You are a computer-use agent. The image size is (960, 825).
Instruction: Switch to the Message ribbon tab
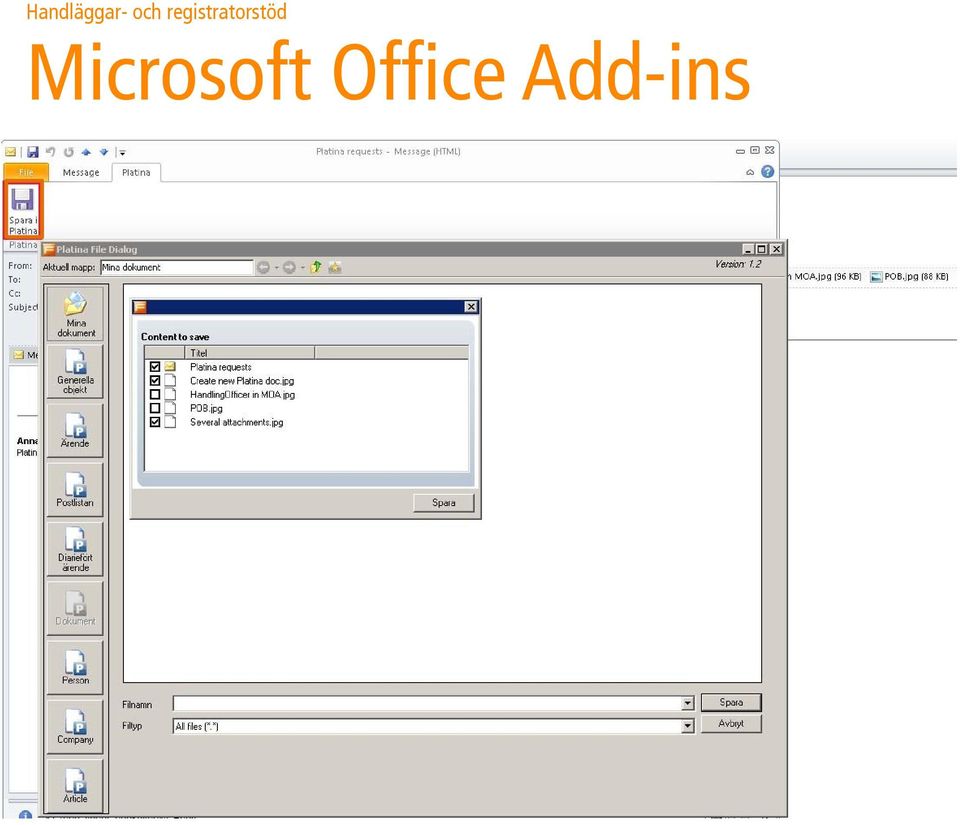coord(81,173)
